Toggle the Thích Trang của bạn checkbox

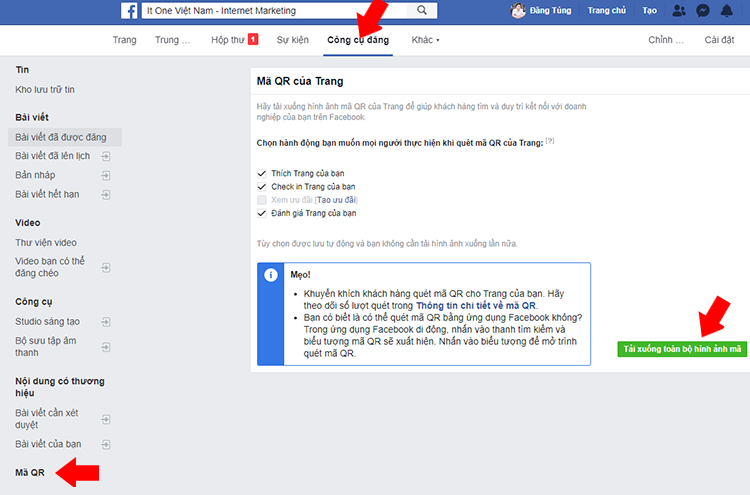pyautogui.click(x=262, y=173)
